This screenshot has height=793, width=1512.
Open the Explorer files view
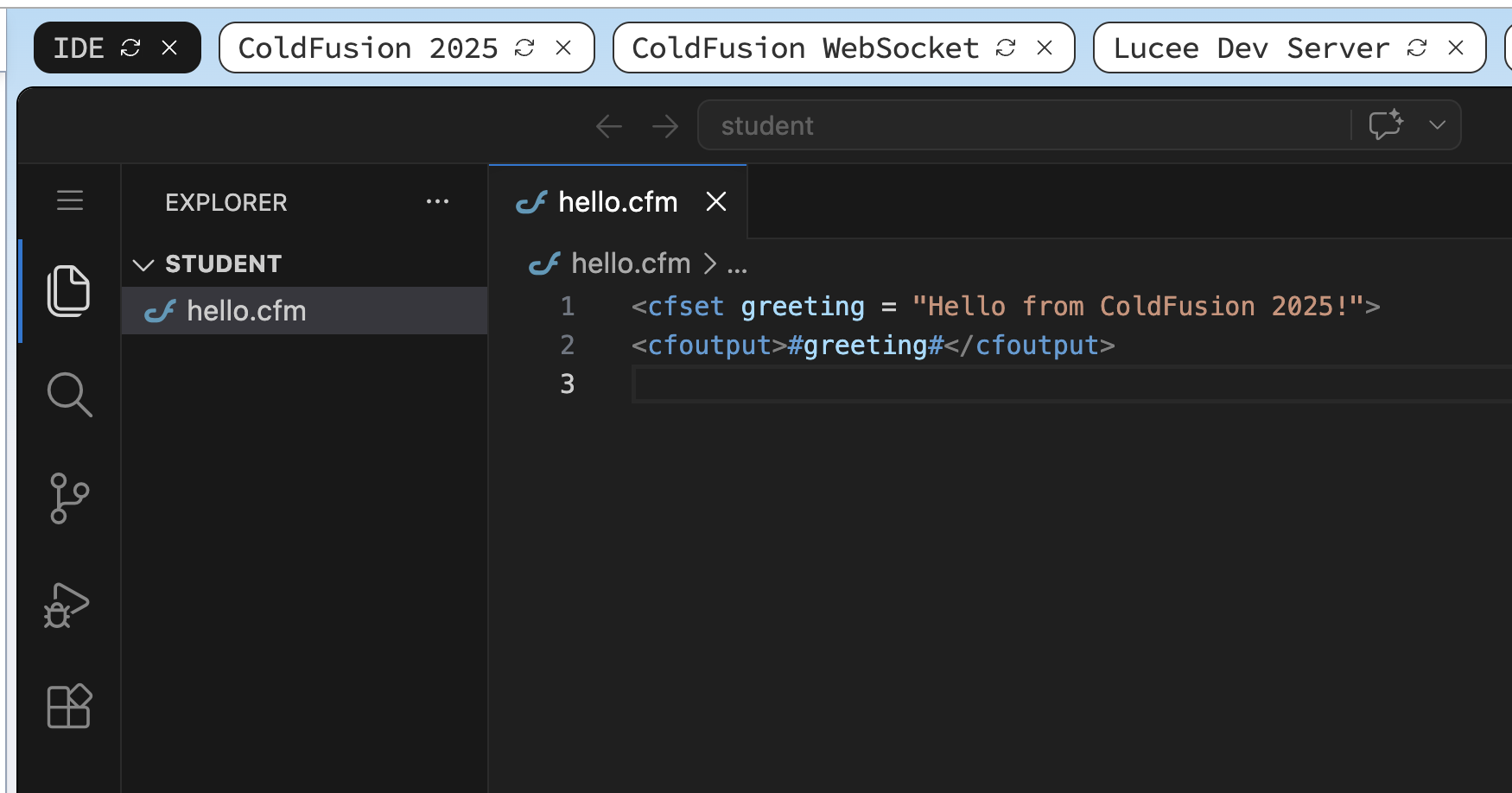click(68, 291)
